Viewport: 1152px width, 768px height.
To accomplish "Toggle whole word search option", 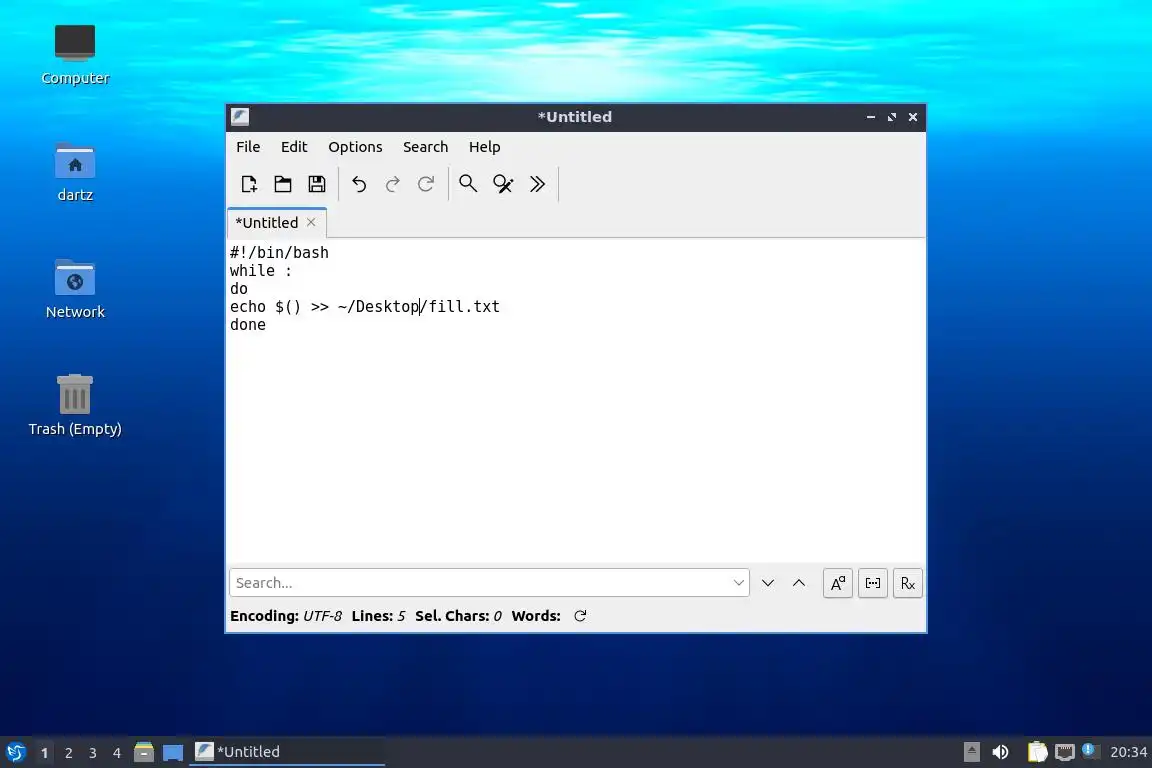I will pos(873,583).
